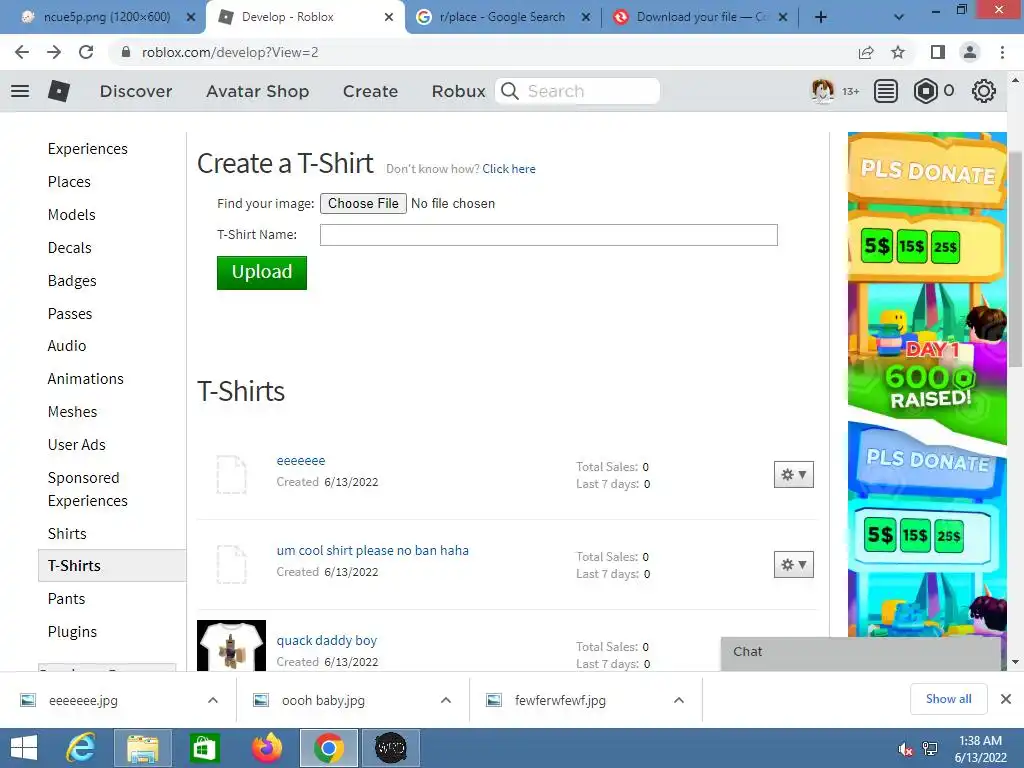Open the Windows Start menu
The image size is (1024, 768).
tap(24, 748)
